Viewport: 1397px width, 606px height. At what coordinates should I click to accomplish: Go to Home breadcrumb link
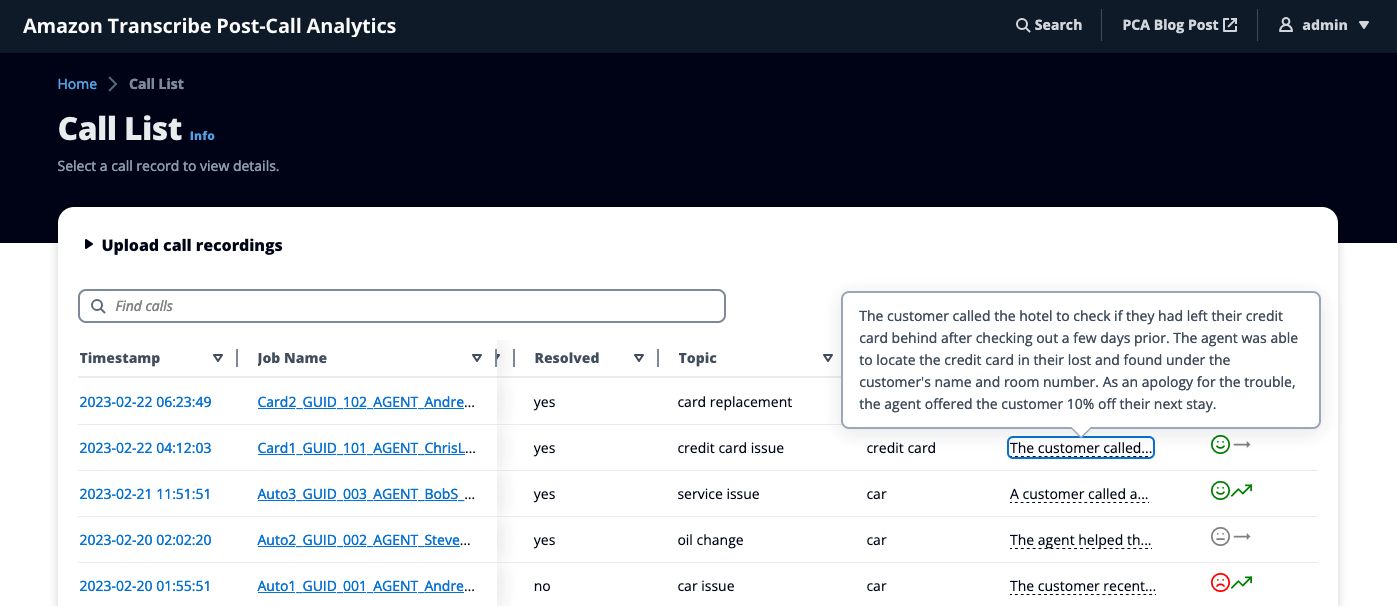coord(77,84)
